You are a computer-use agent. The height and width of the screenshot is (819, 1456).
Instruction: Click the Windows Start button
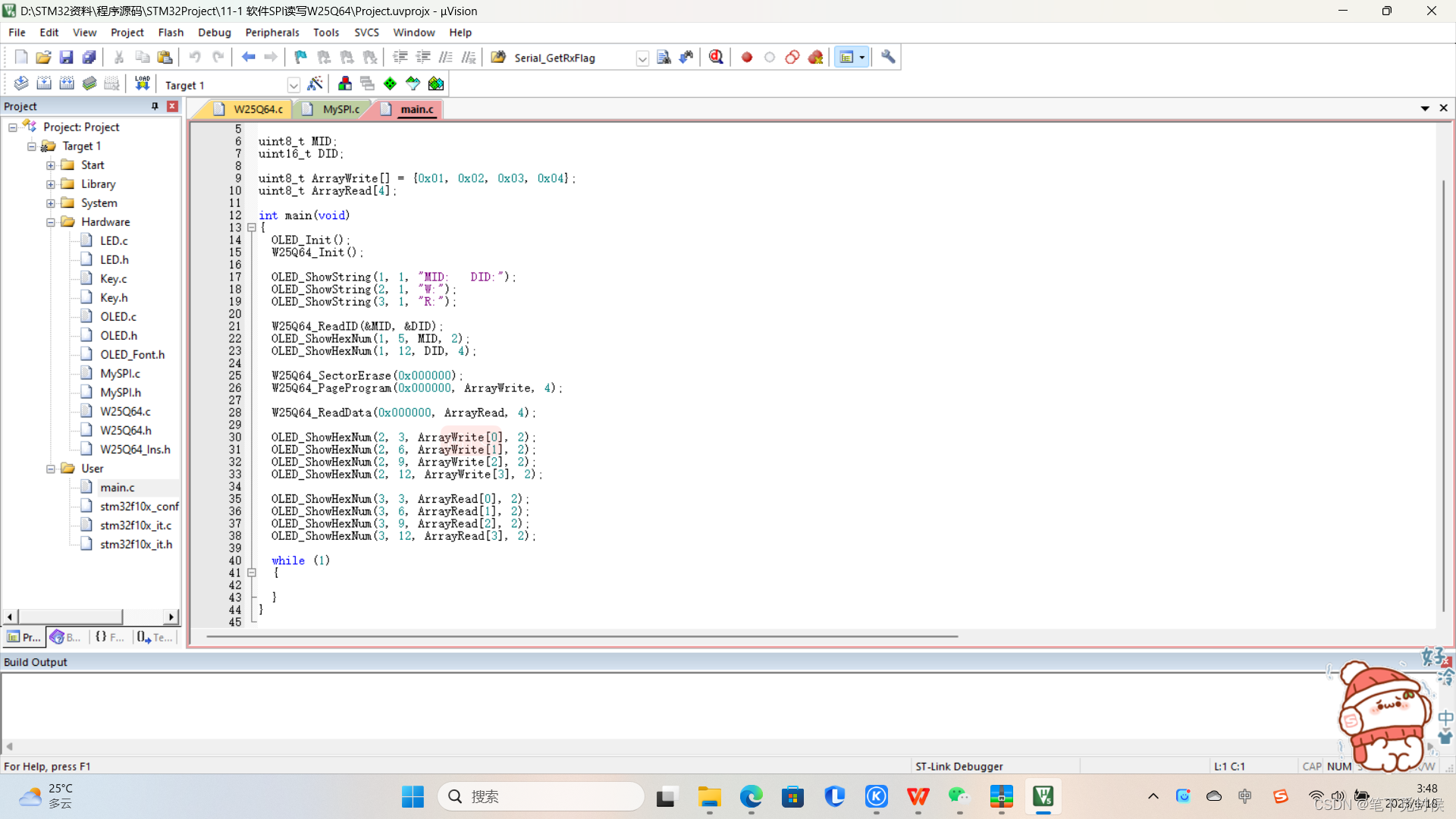413,796
